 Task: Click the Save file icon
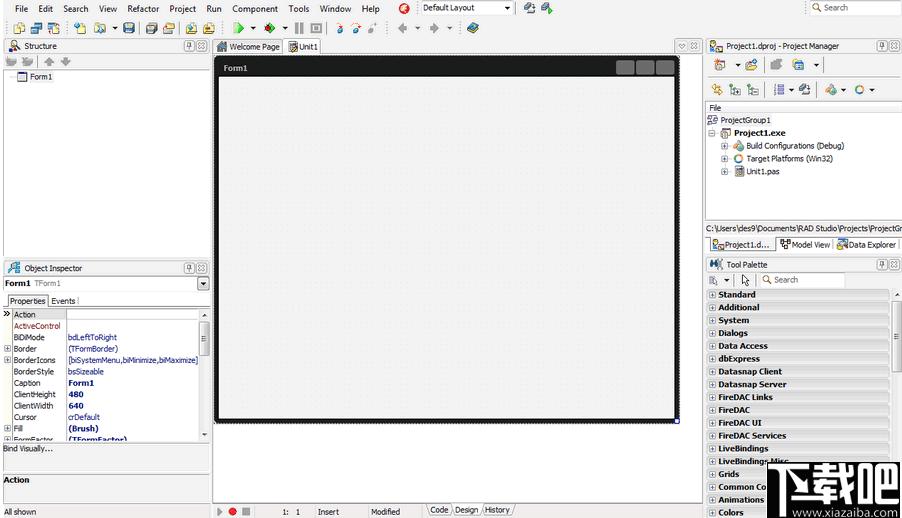129,28
